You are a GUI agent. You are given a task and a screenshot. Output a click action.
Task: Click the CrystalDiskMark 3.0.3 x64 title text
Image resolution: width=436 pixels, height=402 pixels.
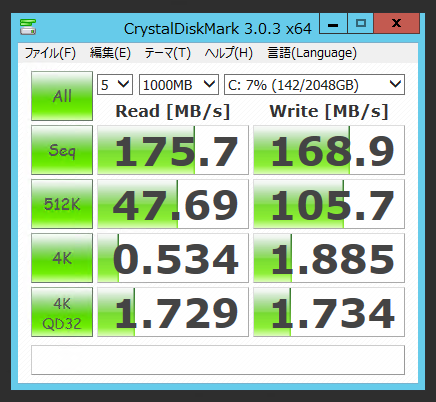(218, 29)
